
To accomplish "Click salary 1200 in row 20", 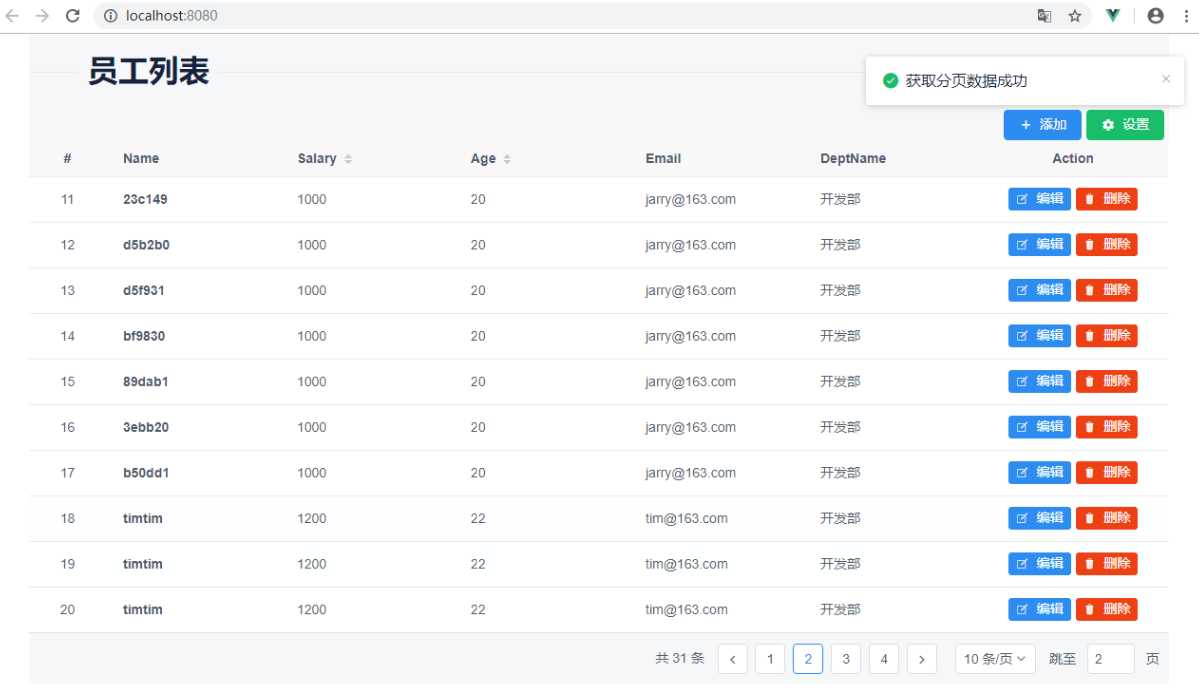I will point(312,609).
